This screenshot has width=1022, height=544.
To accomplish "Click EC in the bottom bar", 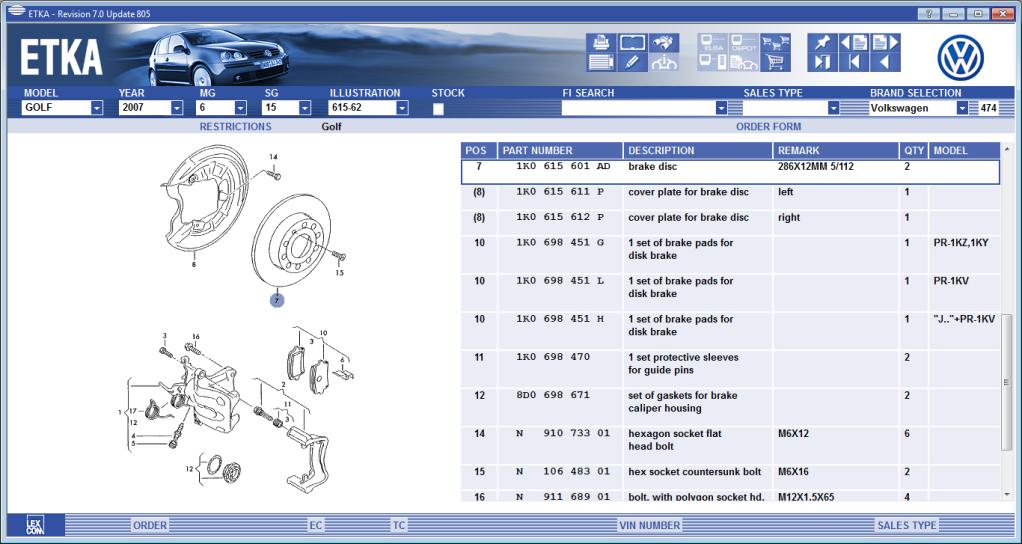I will click(x=316, y=525).
